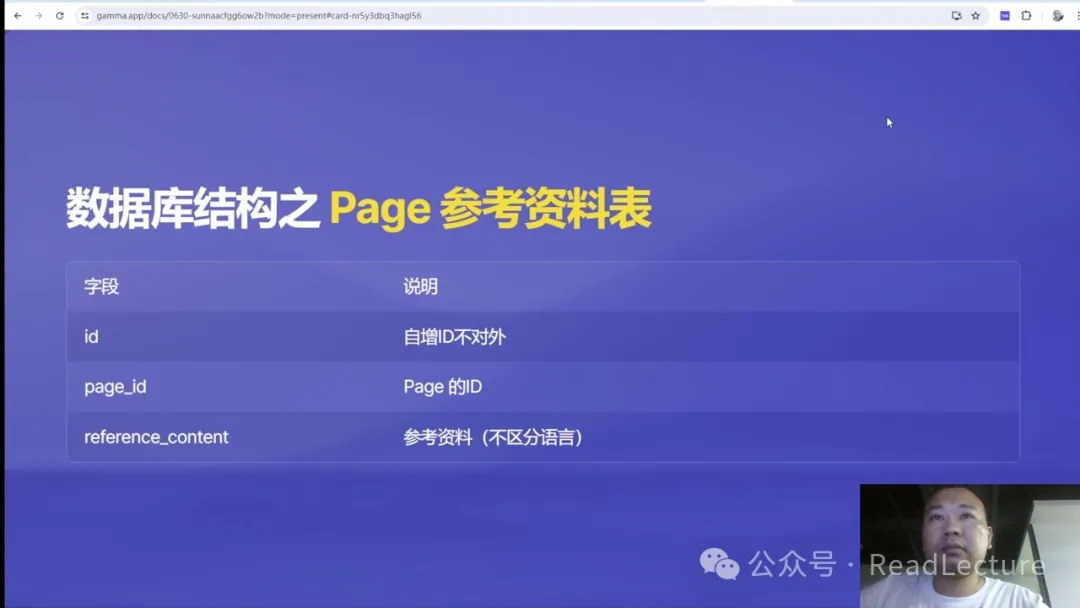
Task: Open the Extensions puzzle piece menu
Action: coord(1026,16)
